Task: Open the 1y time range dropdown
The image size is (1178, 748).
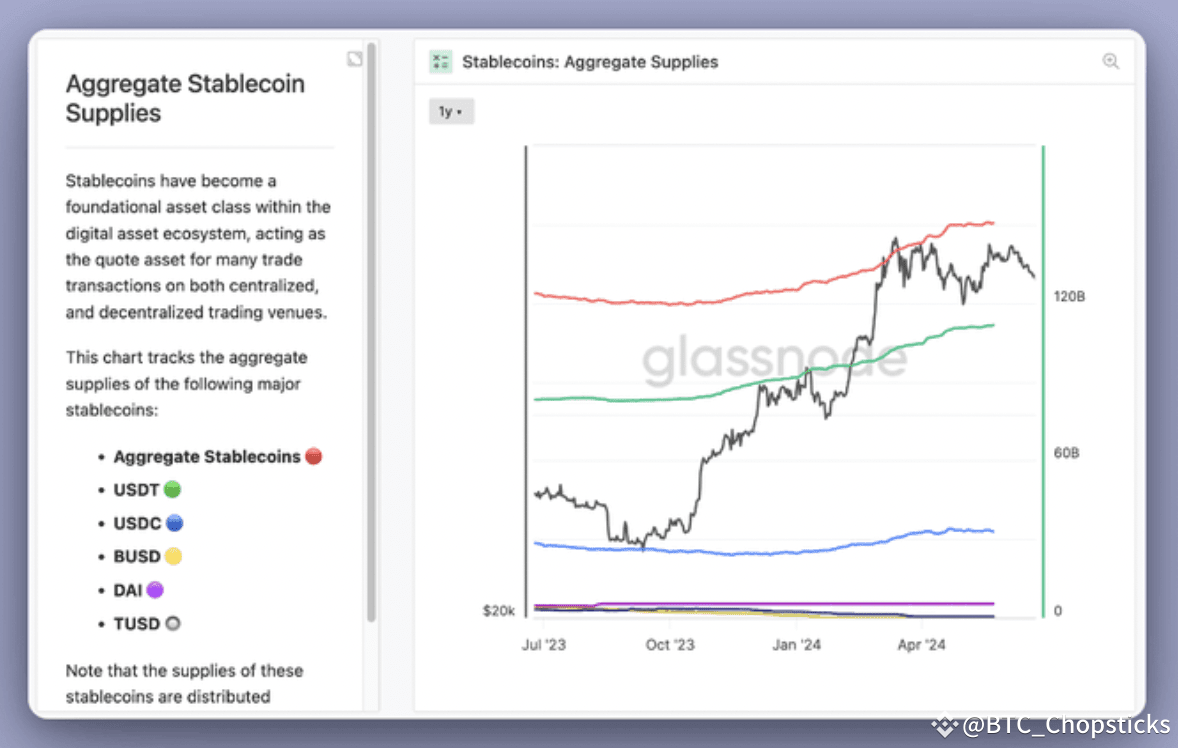Action: tap(451, 112)
